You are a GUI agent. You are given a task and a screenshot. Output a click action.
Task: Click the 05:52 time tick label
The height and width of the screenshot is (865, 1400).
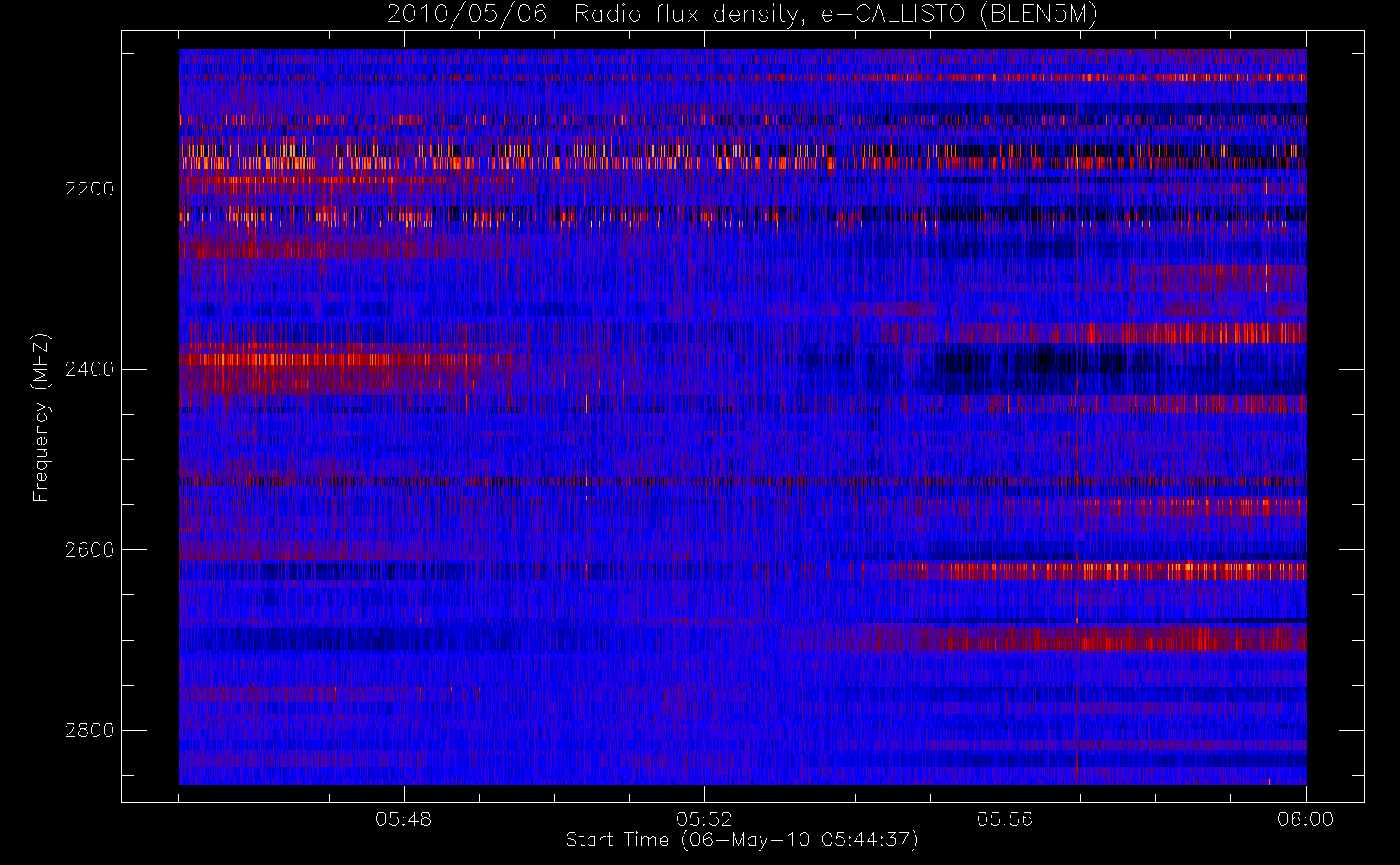pos(704,818)
